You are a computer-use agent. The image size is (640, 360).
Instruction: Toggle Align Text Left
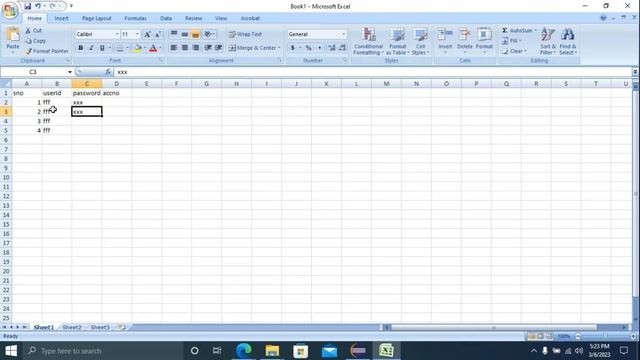(174, 48)
